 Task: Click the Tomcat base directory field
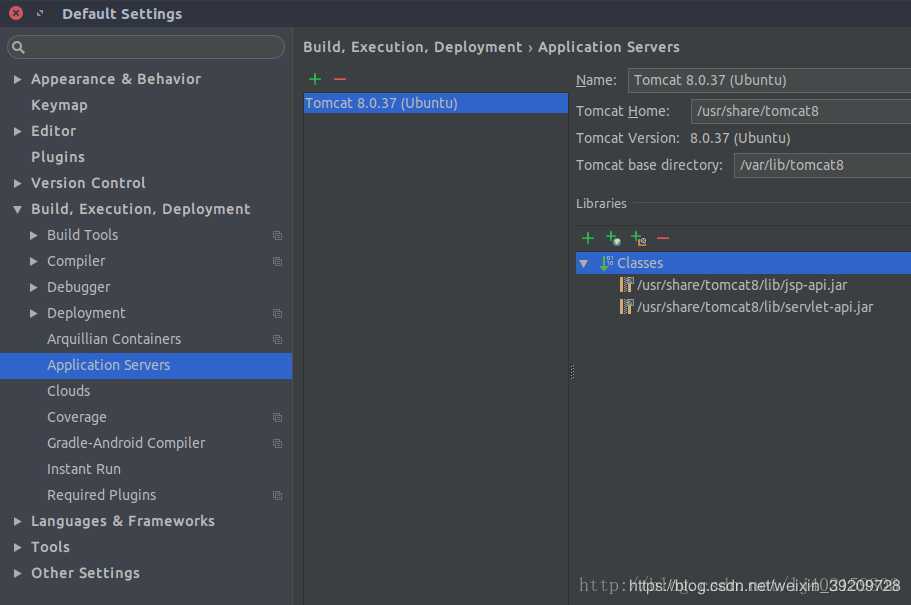tap(822, 165)
